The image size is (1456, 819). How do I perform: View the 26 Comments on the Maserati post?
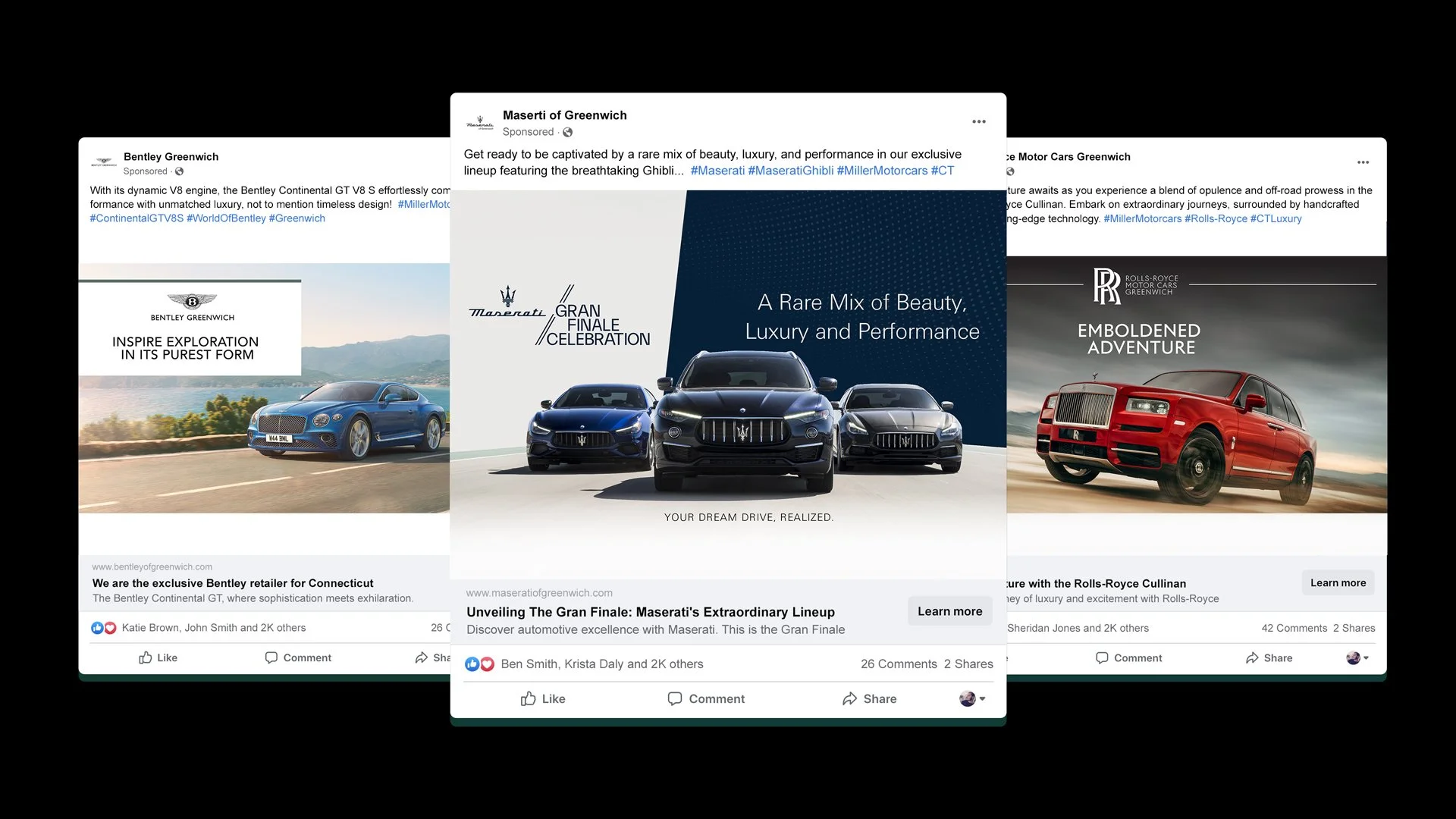click(898, 664)
